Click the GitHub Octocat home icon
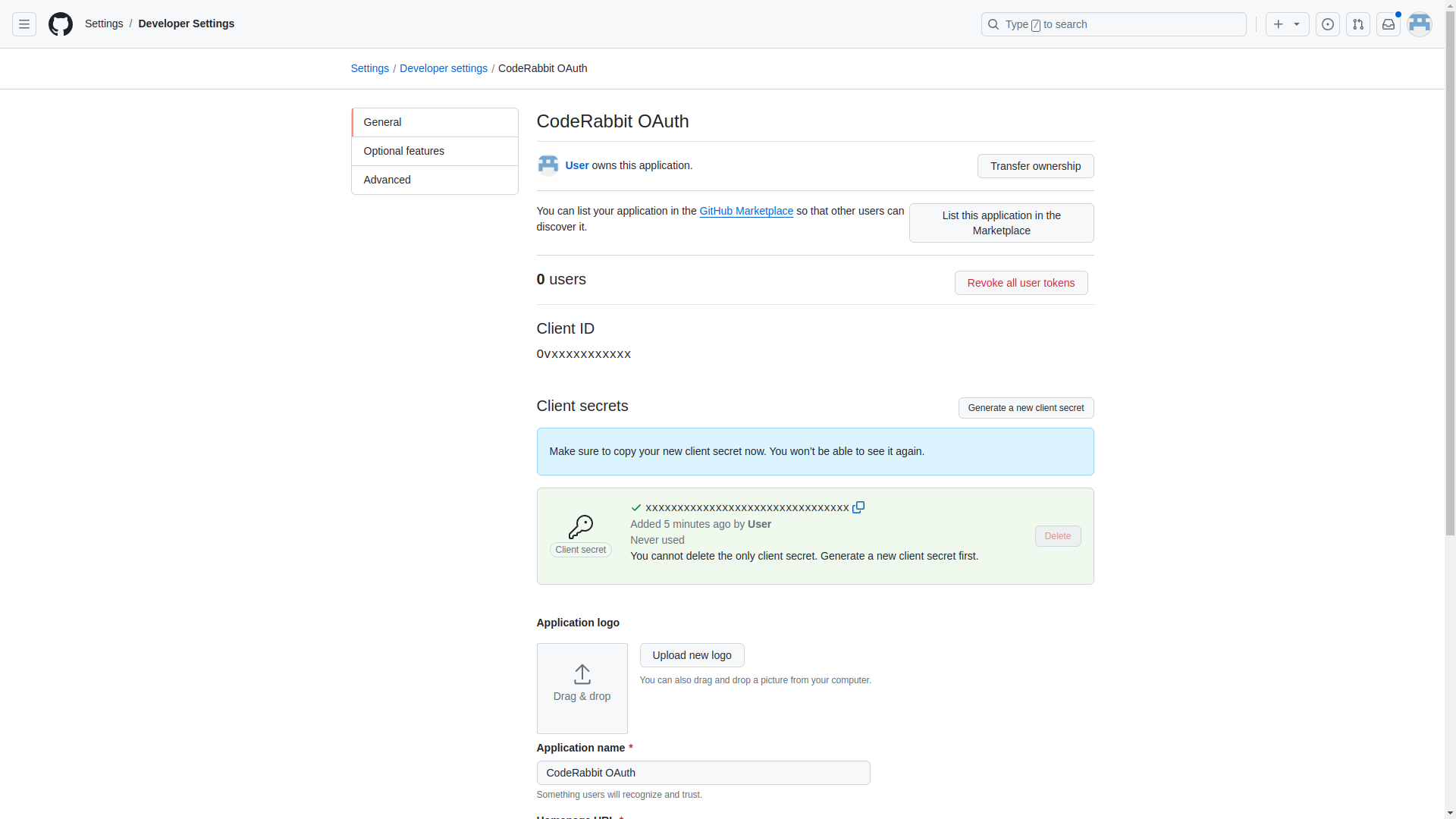Image resolution: width=1456 pixels, height=819 pixels. (60, 24)
